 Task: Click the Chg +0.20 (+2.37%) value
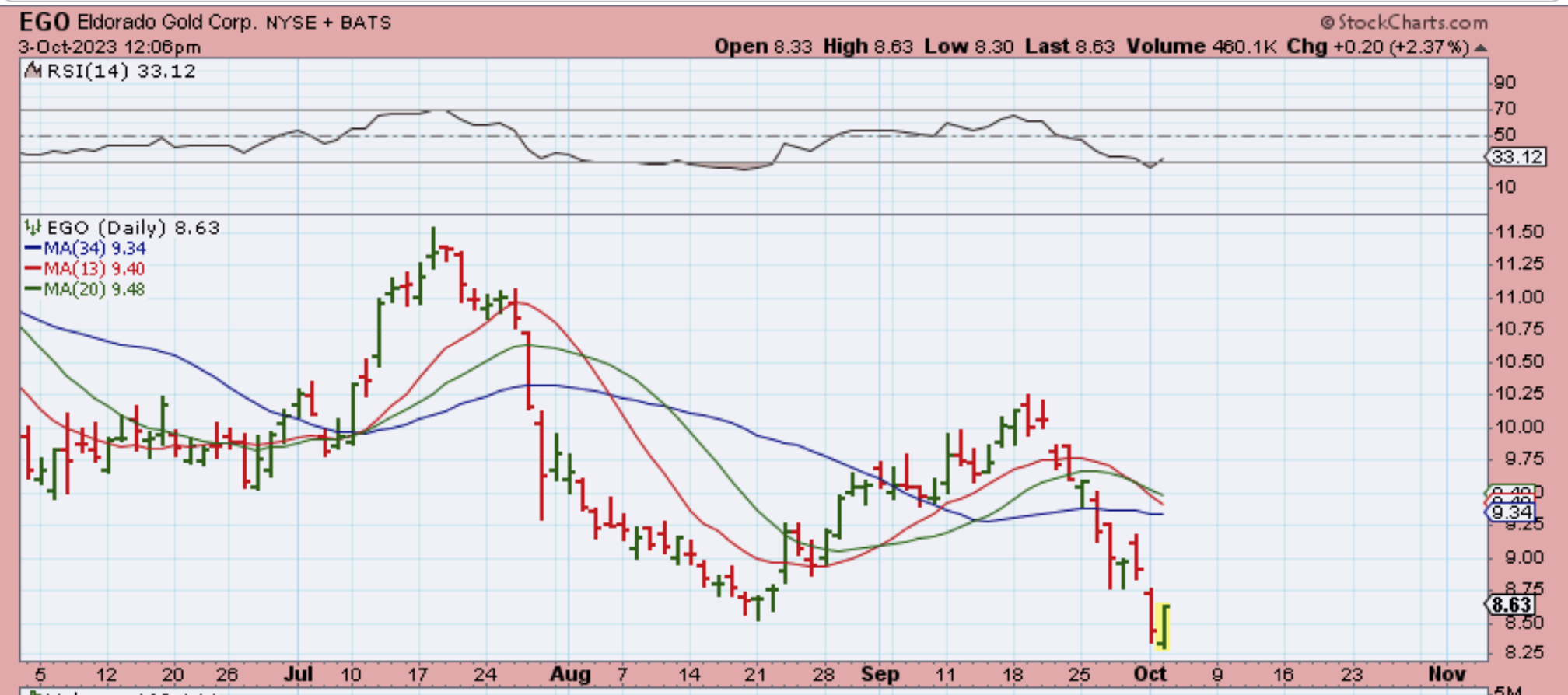(1378, 47)
